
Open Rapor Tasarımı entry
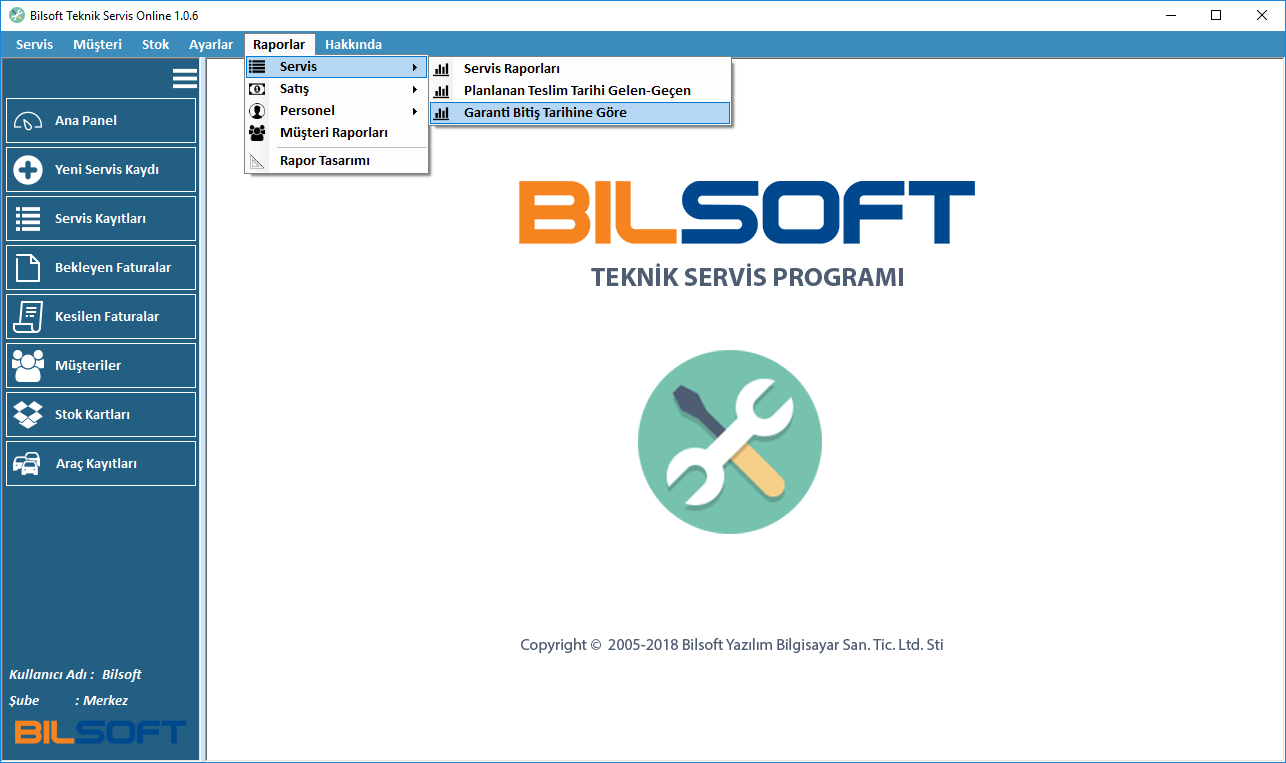pos(337,161)
